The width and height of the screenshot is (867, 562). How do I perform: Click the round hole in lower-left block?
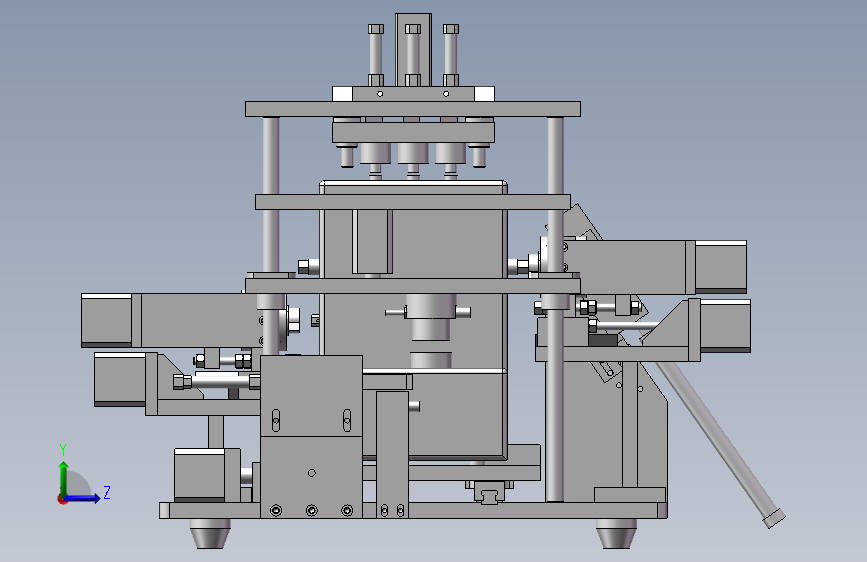[x=311, y=473]
